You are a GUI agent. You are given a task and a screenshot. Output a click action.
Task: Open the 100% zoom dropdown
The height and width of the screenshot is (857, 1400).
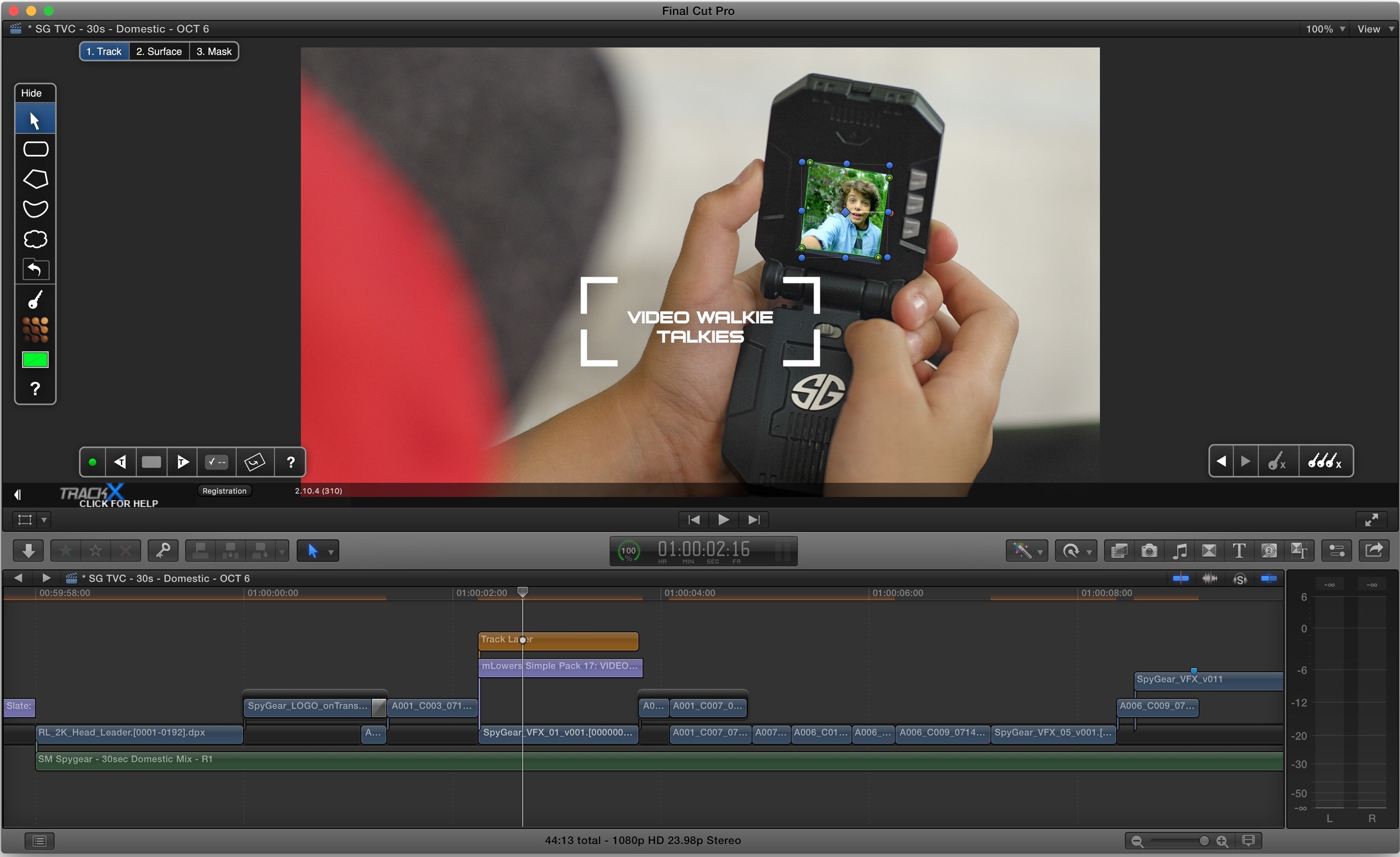click(1326, 29)
